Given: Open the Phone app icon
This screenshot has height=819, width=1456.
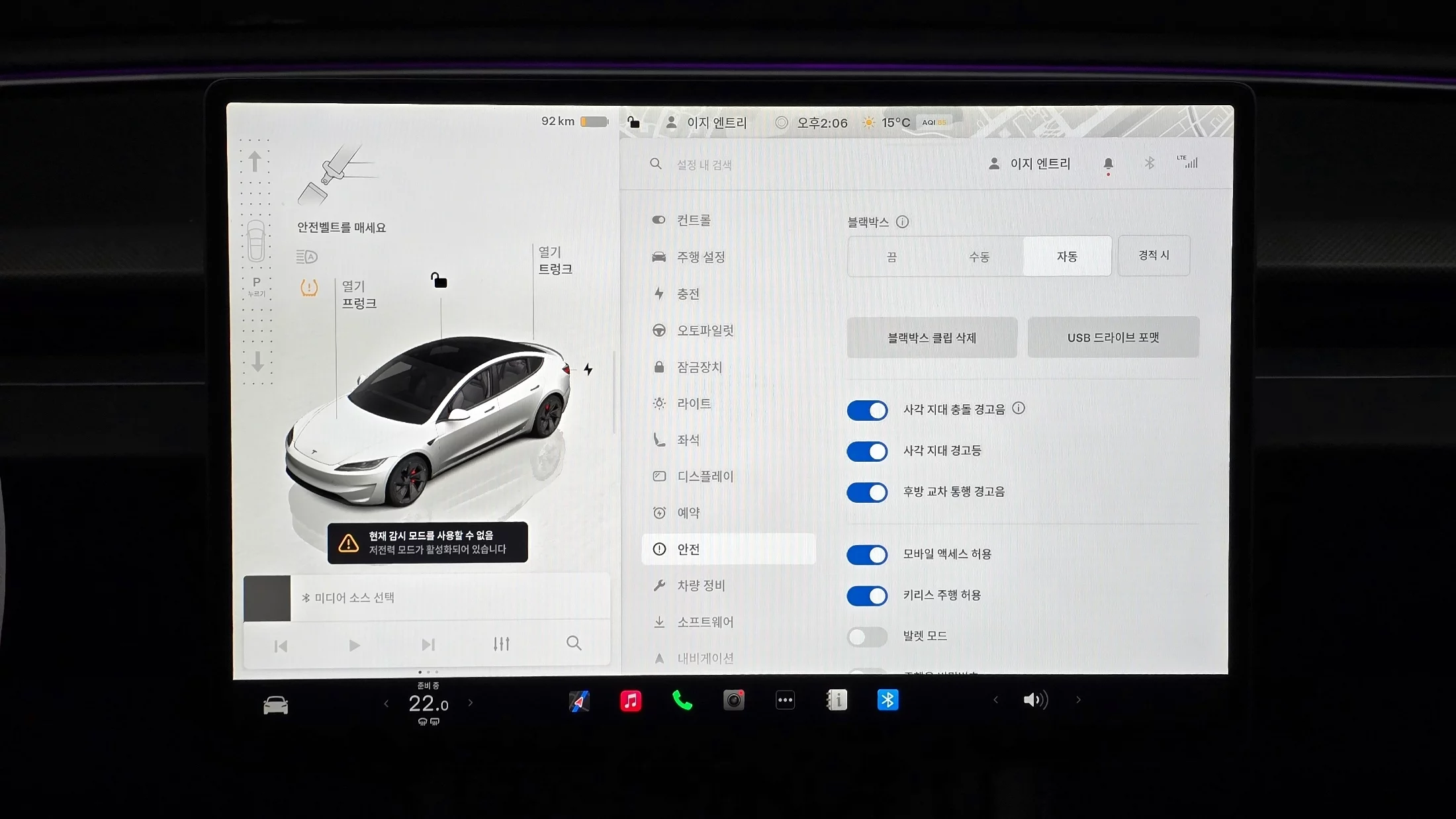Looking at the screenshot, I should pos(682,700).
